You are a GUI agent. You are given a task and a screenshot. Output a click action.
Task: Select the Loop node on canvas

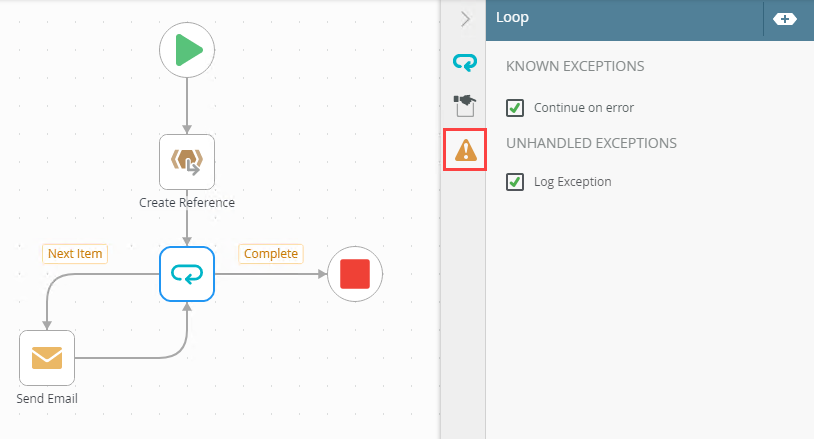click(187, 274)
